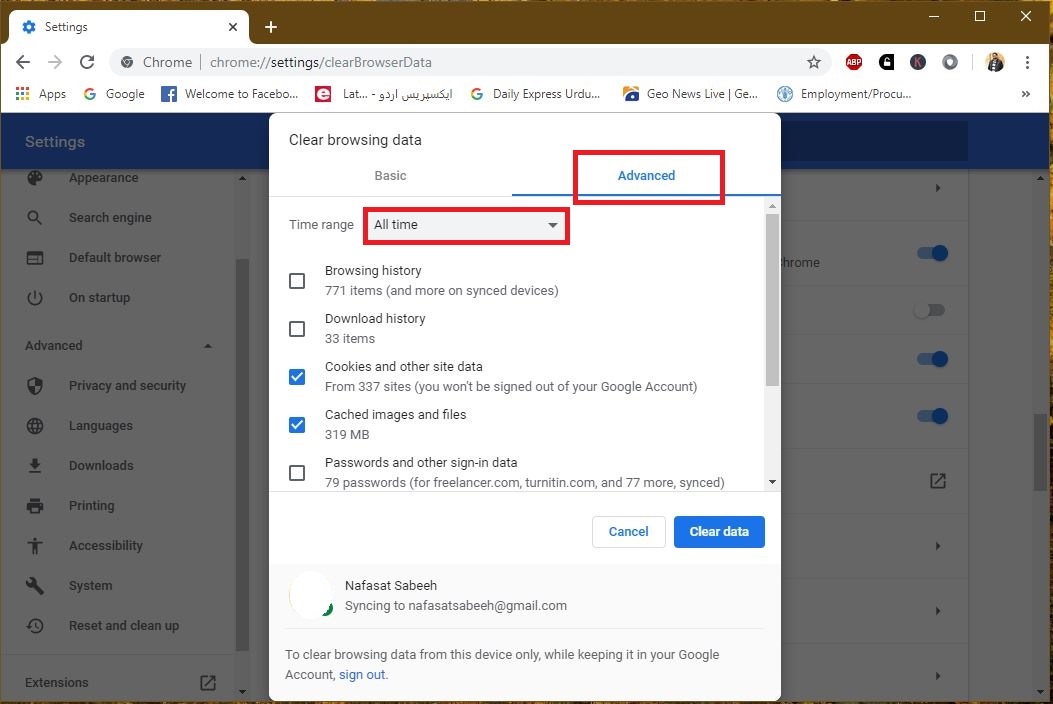Open the Chrome three-dot menu
The image size is (1053, 704).
1027,62
